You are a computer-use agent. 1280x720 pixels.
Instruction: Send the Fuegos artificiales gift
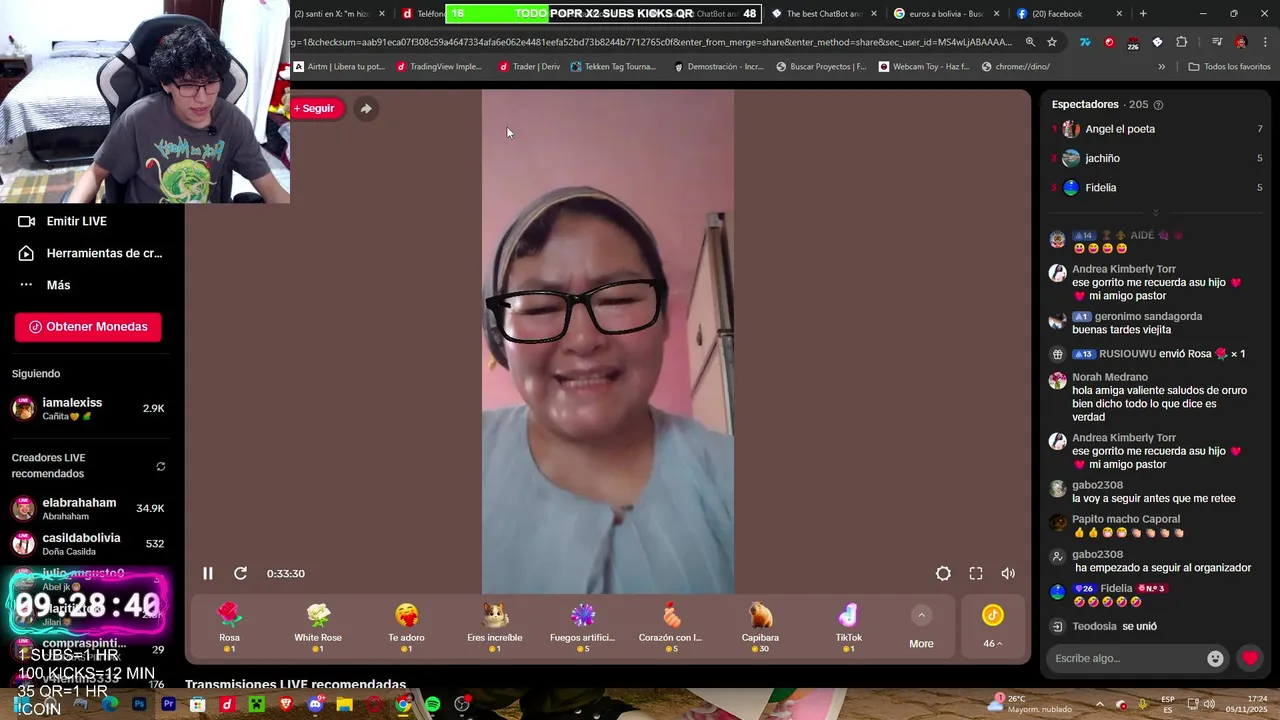(583, 628)
